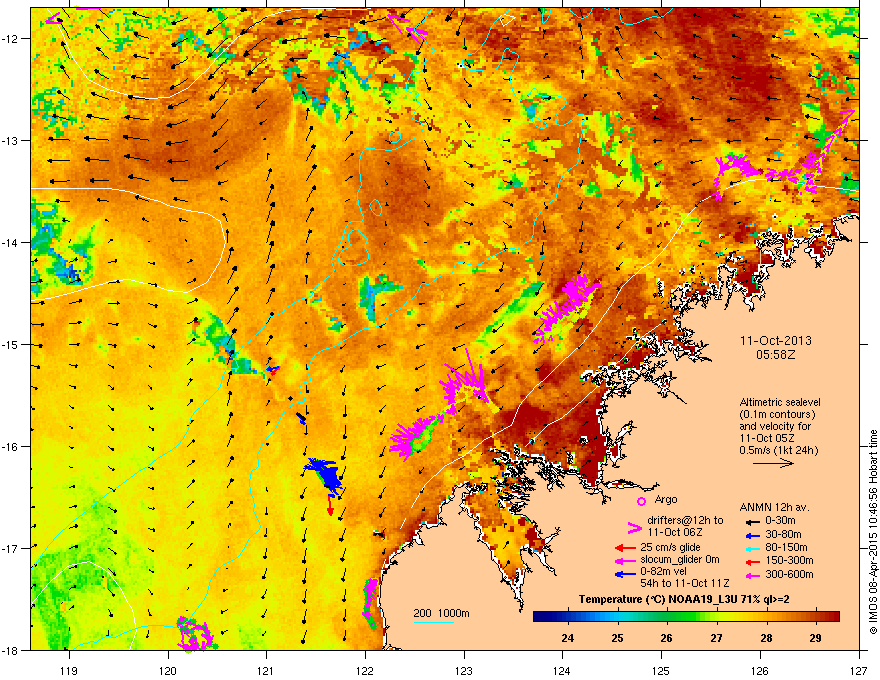This screenshot has height=680, width=880.
Task: Click the magenta arrow beside 'slocum_glider 0m'
Action: 625,560
